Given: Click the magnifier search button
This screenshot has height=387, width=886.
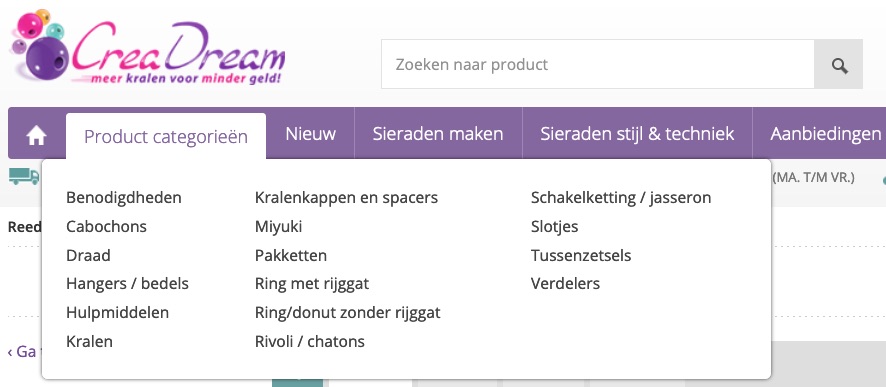Looking at the screenshot, I should pos(839,64).
